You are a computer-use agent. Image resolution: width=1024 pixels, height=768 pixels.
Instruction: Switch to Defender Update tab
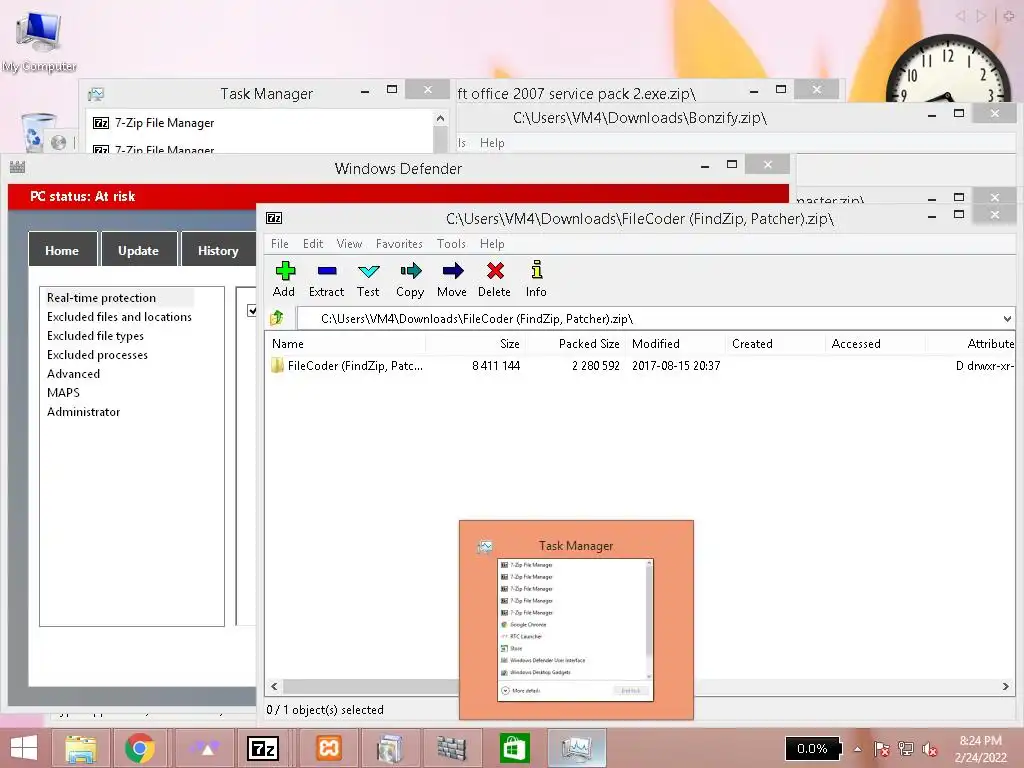tap(138, 250)
